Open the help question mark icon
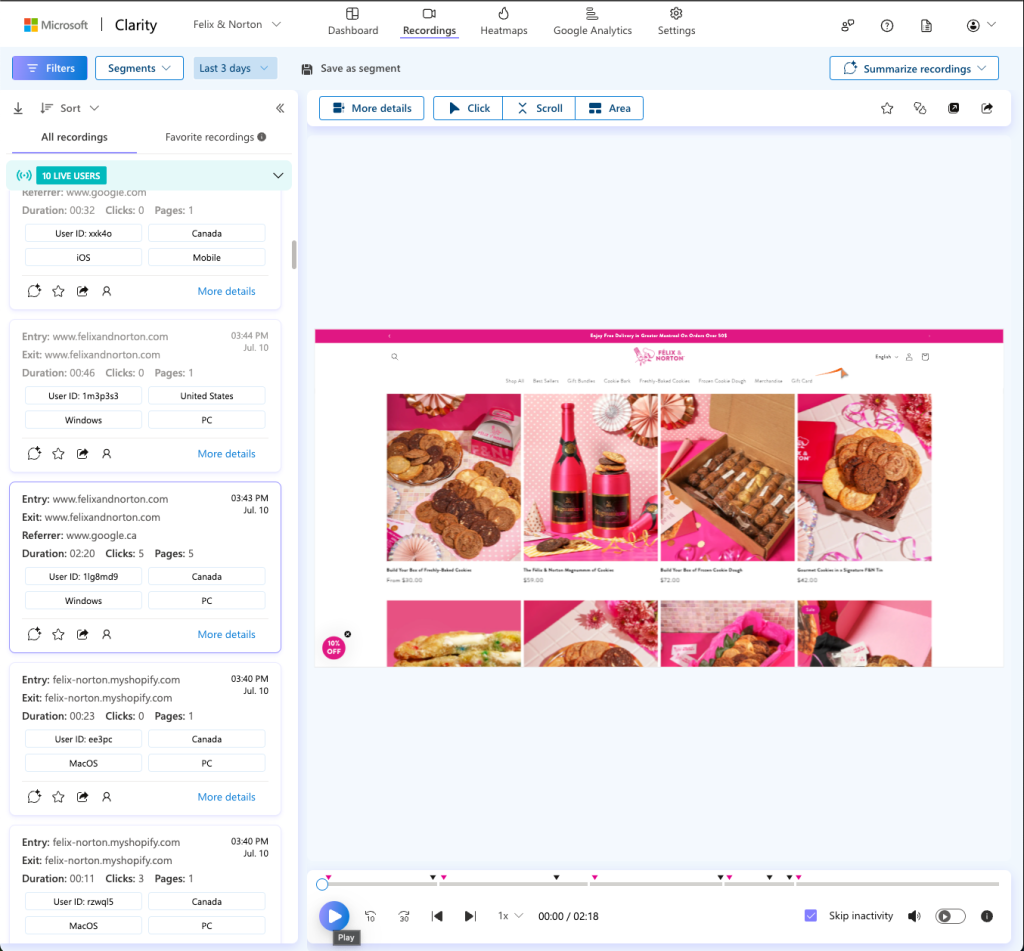Image resolution: width=1024 pixels, height=951 pixels. 887,25
